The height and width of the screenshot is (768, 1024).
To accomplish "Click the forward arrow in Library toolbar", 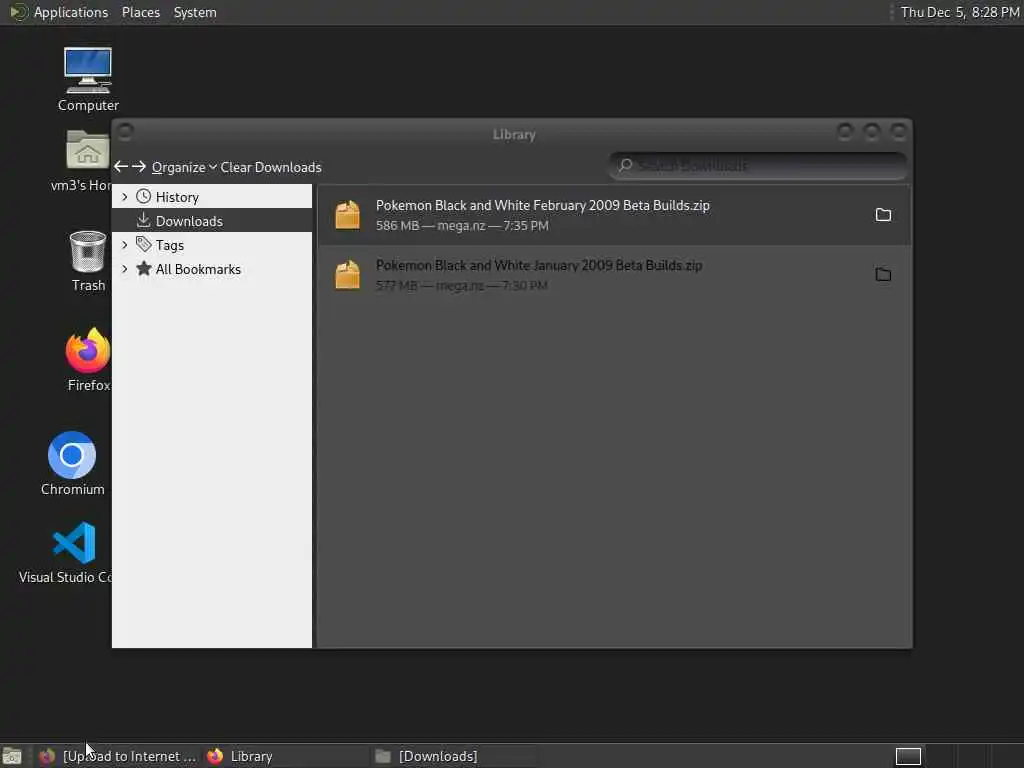I will (138, 167).
